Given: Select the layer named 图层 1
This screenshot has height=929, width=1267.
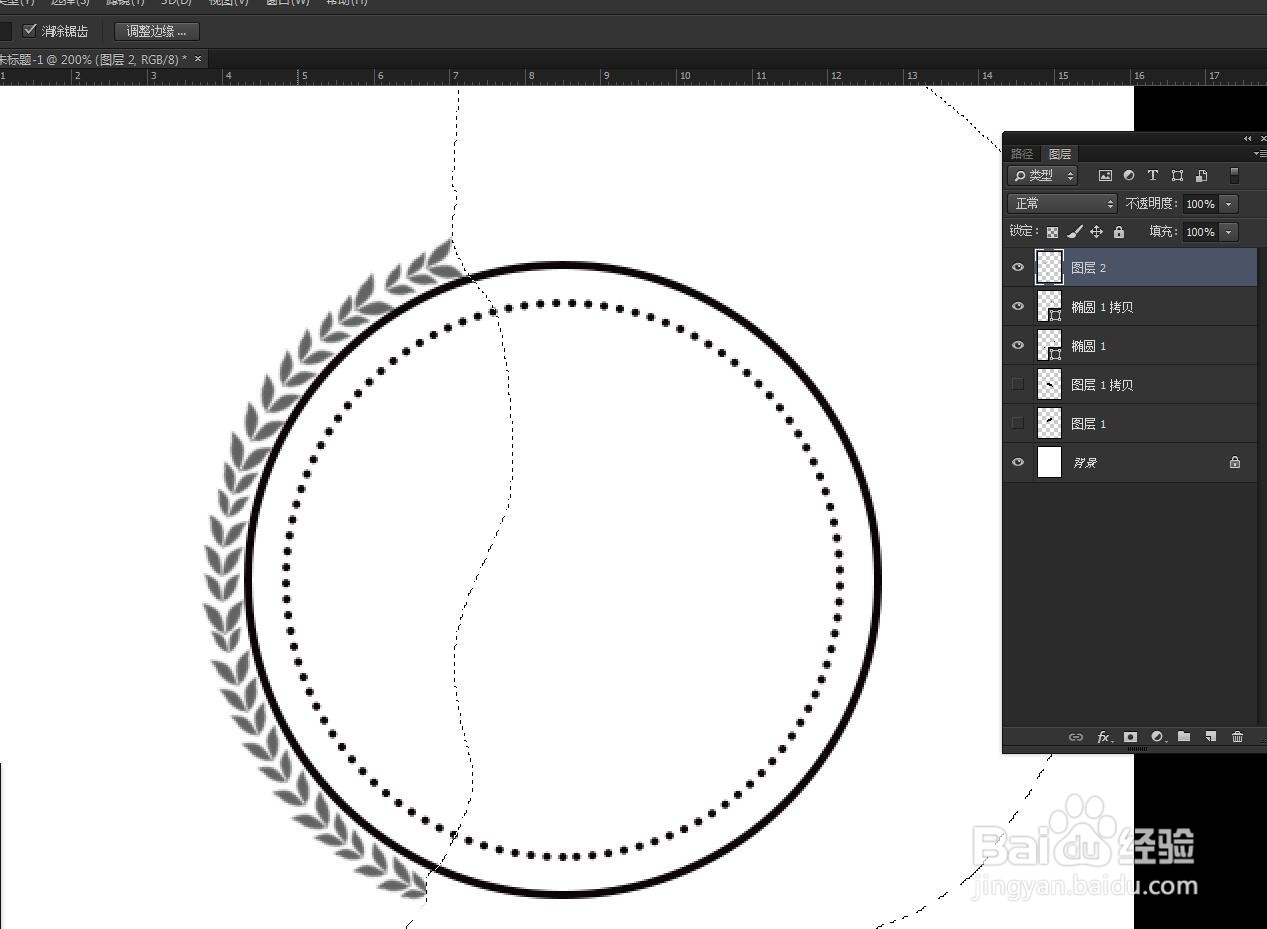Looking at the screenshot, I should (1088, 424).
